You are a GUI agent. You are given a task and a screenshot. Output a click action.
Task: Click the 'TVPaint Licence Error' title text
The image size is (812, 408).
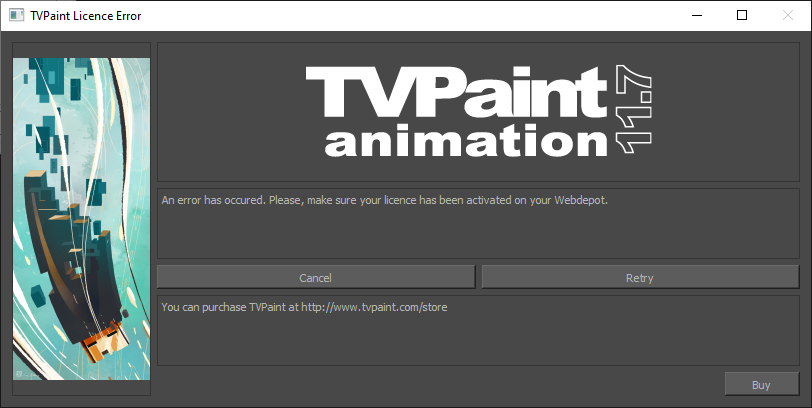pyautogui.click(x=86, y=16)
